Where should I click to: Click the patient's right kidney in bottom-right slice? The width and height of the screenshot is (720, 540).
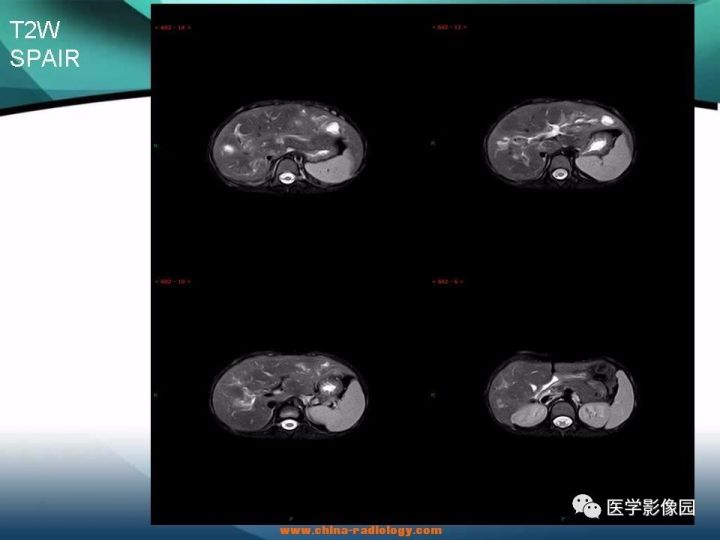[529, 414]
